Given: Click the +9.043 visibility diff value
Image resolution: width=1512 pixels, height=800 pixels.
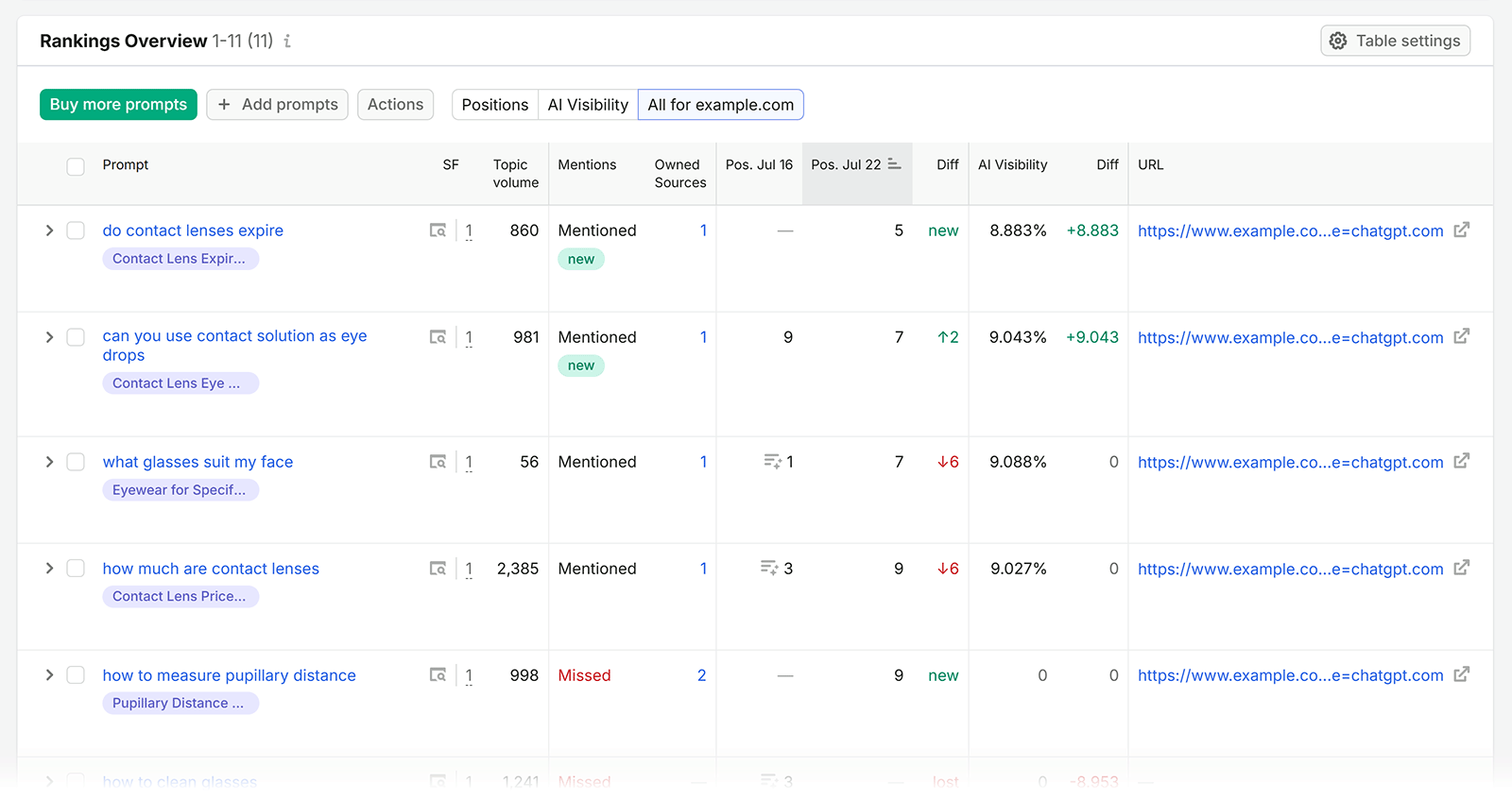Looking at the screenshot, I should [1092, 337].
